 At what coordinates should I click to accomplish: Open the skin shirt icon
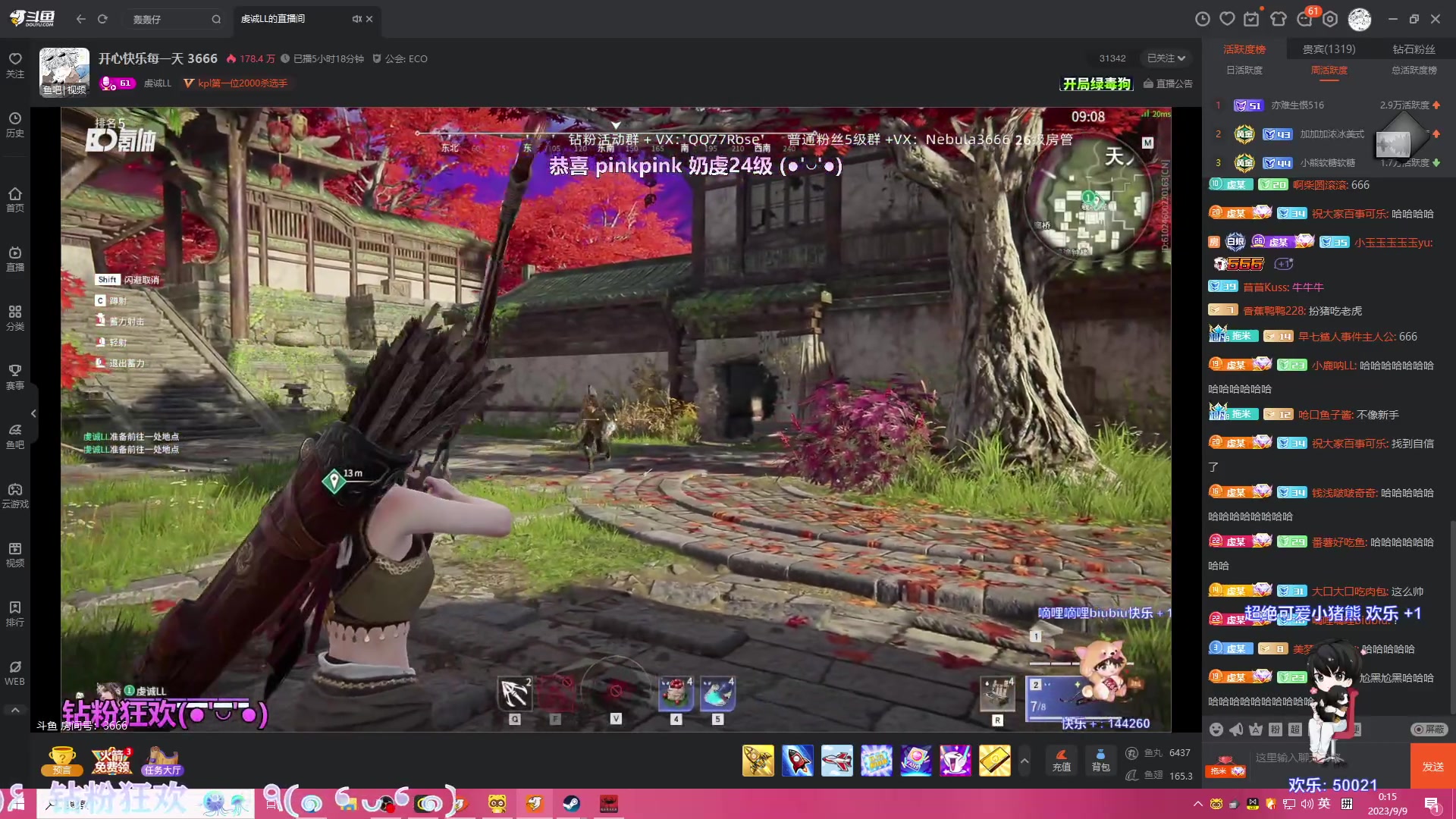pyautogui.click(x=1278, y=19)
